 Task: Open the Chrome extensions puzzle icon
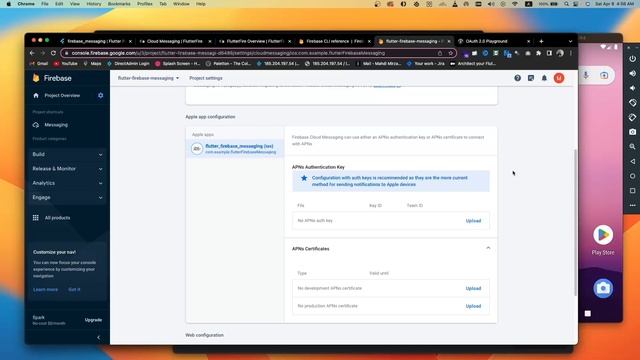(538, 53)
